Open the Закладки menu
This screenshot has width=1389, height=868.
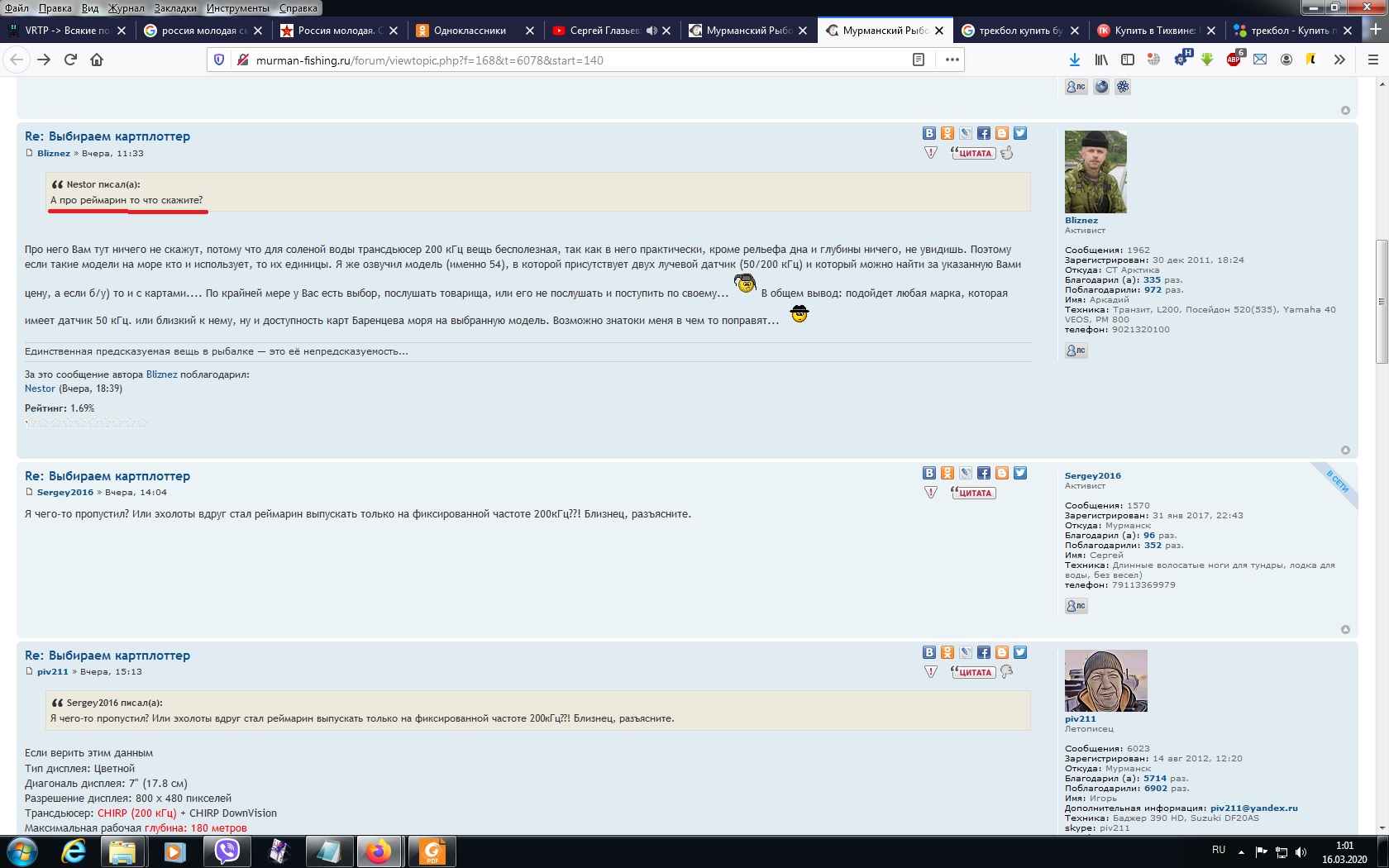point(174,8)
